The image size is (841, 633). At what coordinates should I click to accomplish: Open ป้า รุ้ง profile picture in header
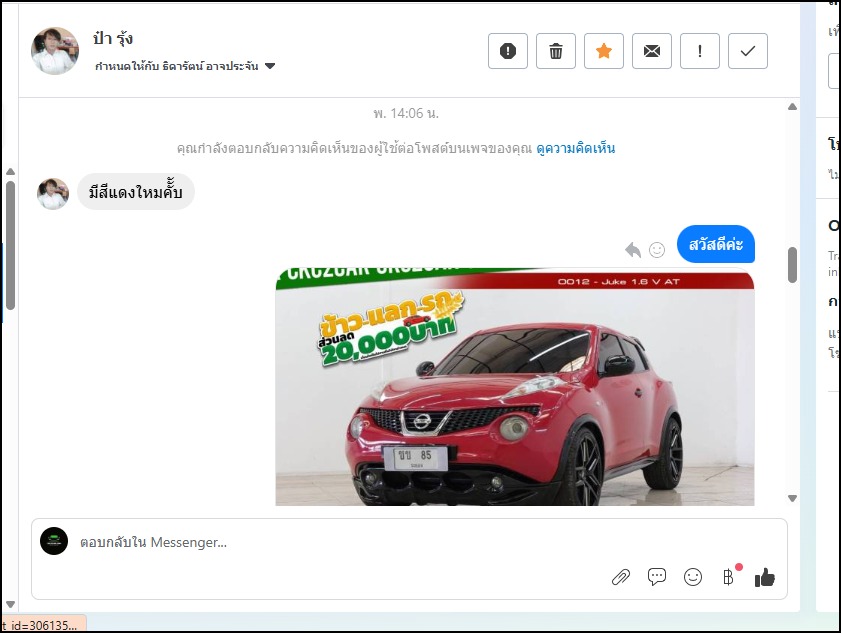click(x=55, y=51)
